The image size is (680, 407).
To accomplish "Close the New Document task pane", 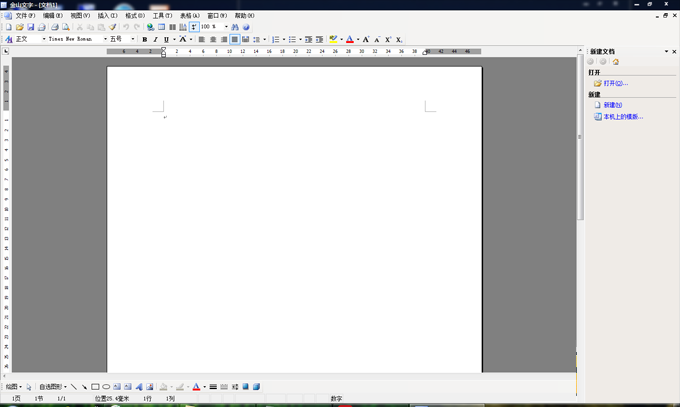I will pos(674,52).
